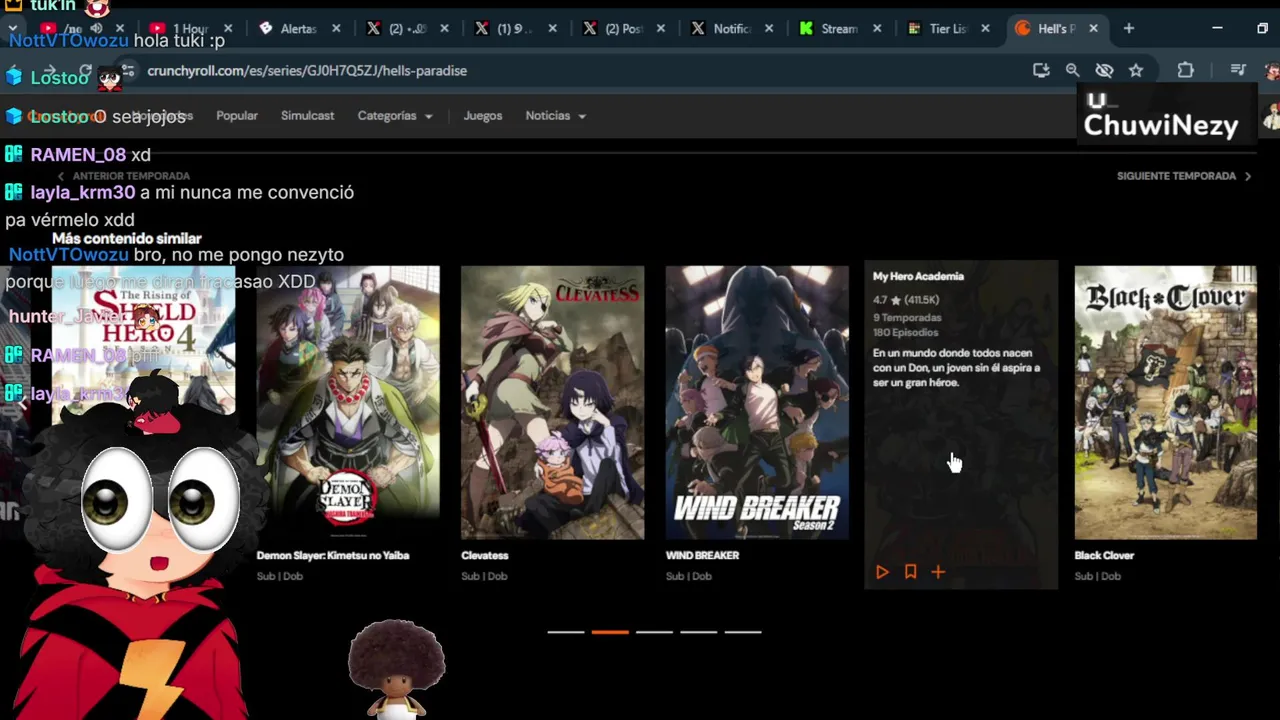The height and width of the screenshot is (720, 1280).
Task: Bookmark this page with the star icon
Action: [x=1136, y=70]
